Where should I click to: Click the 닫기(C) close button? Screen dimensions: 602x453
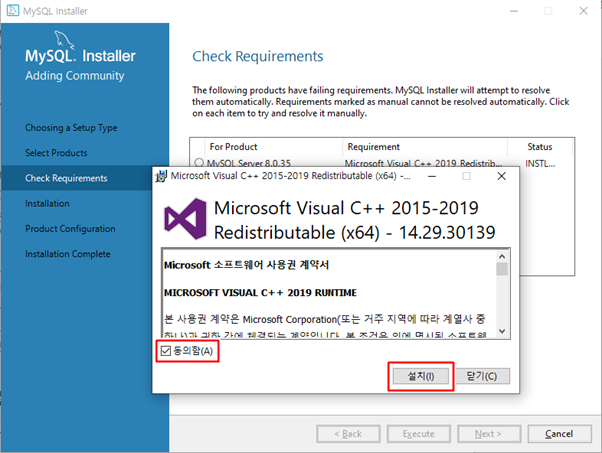click(x=482, y=376)
